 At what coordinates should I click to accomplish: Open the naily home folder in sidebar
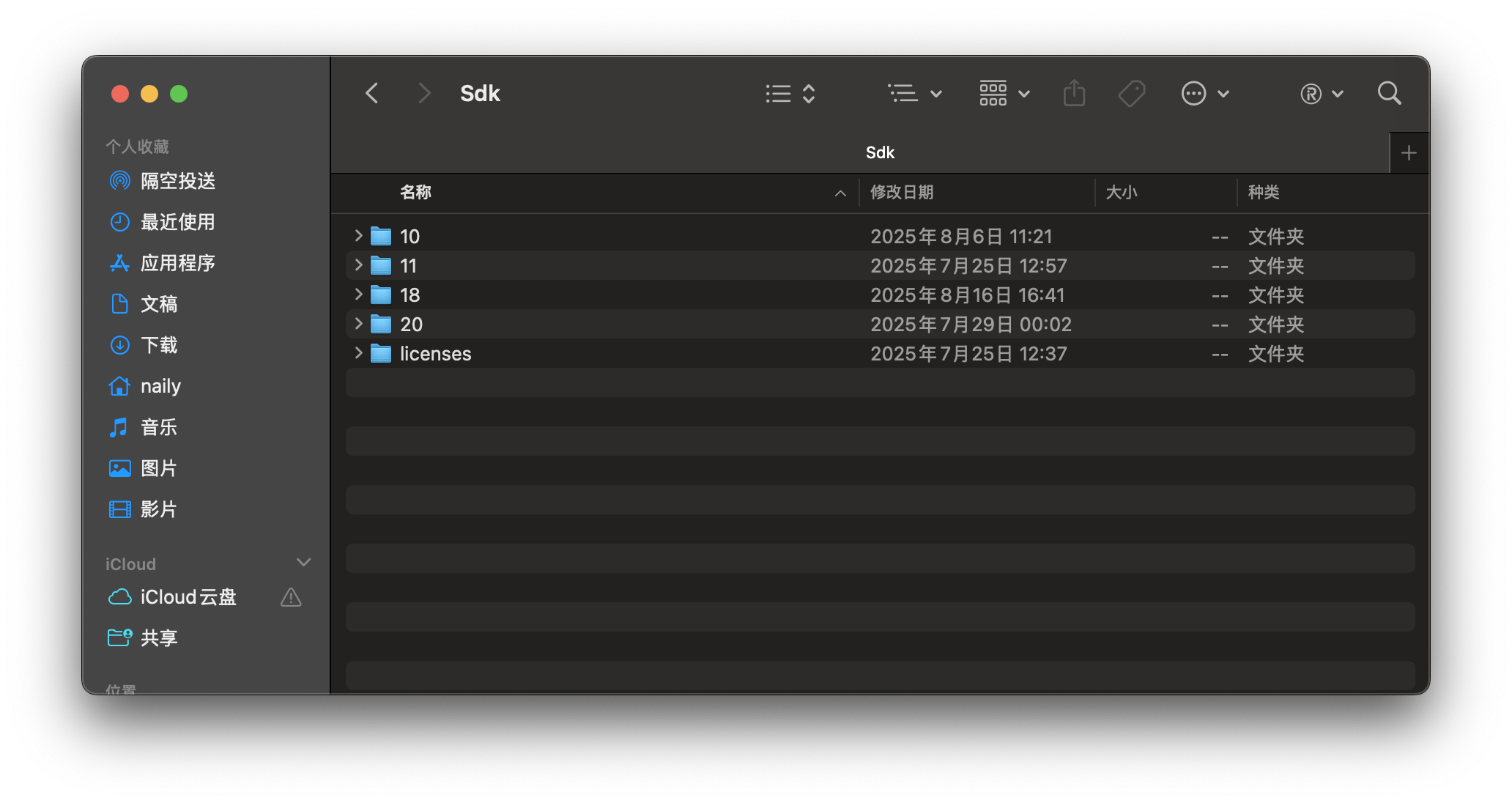pos(160,386)
